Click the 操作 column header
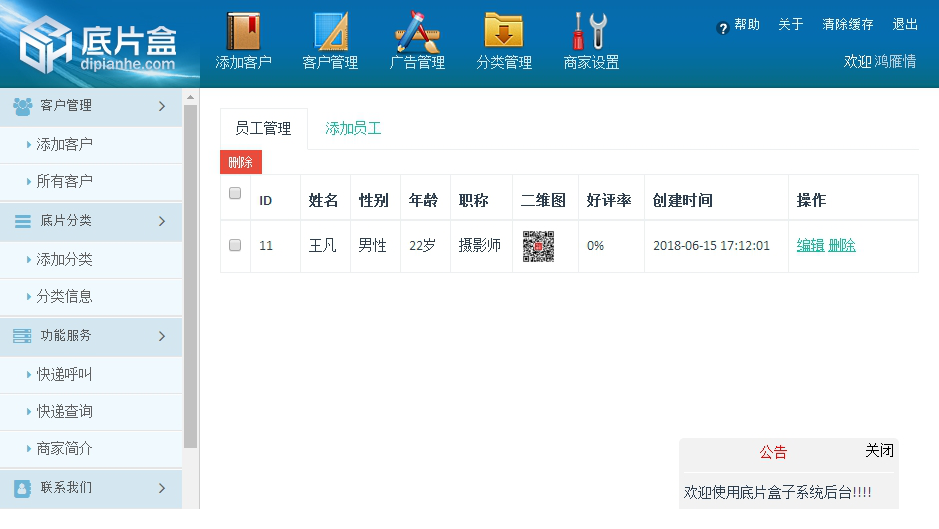This screenshot has width=939, height=529. coord(811,200)
